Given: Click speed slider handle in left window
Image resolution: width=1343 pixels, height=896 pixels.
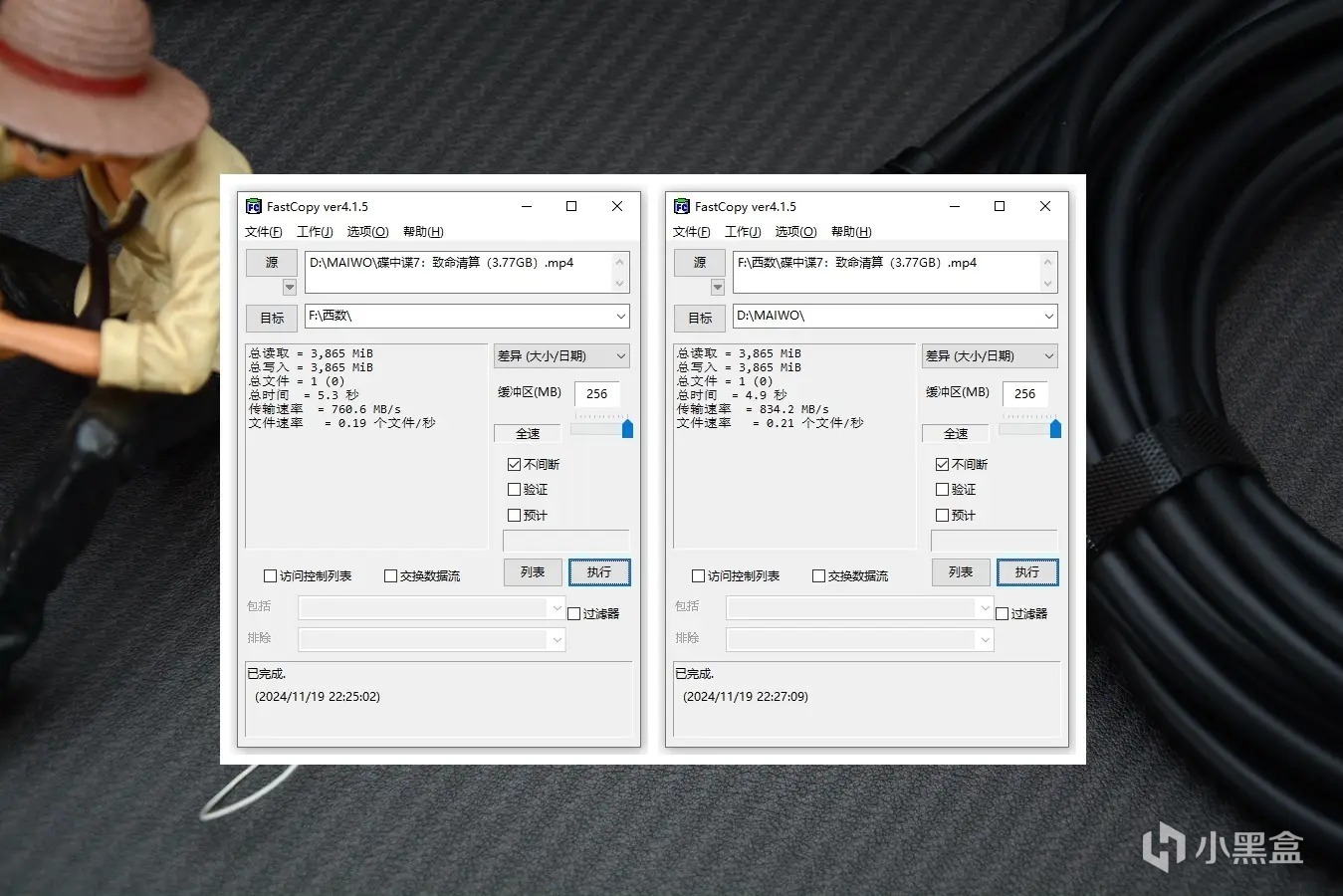Looking at the screenshot, I should tap(627, 428).
